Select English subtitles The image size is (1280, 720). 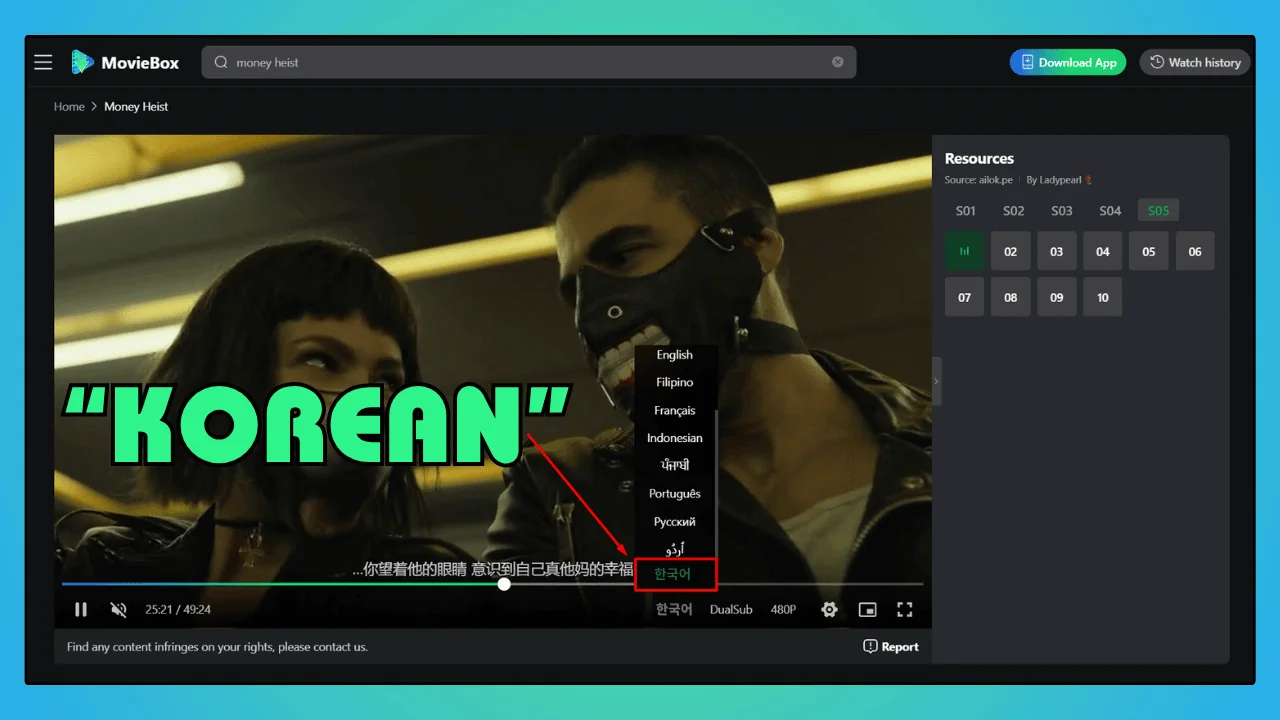pyautogui.click(x=675, y=355)
